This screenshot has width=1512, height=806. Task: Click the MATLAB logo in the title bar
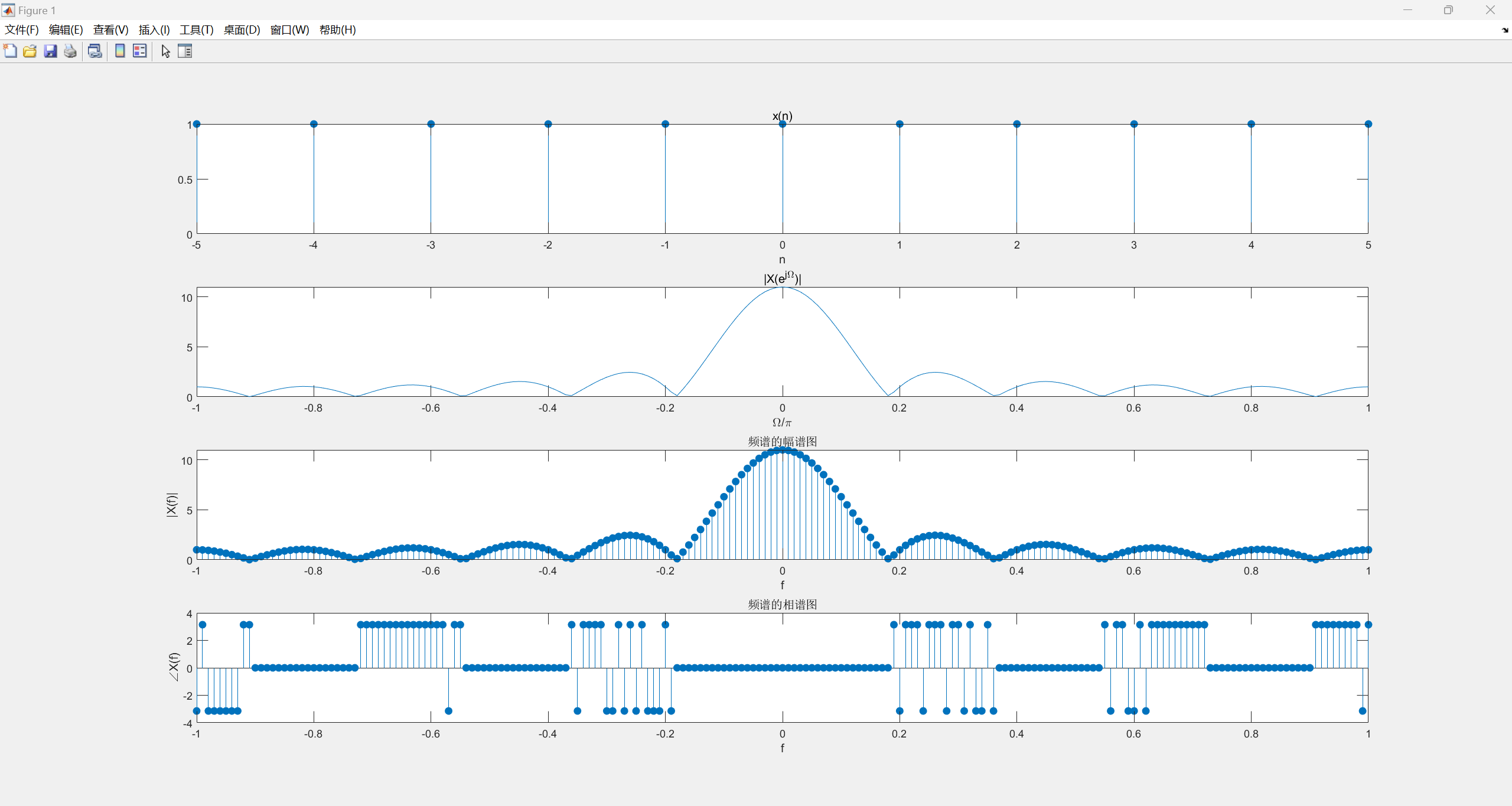(8, 10)
